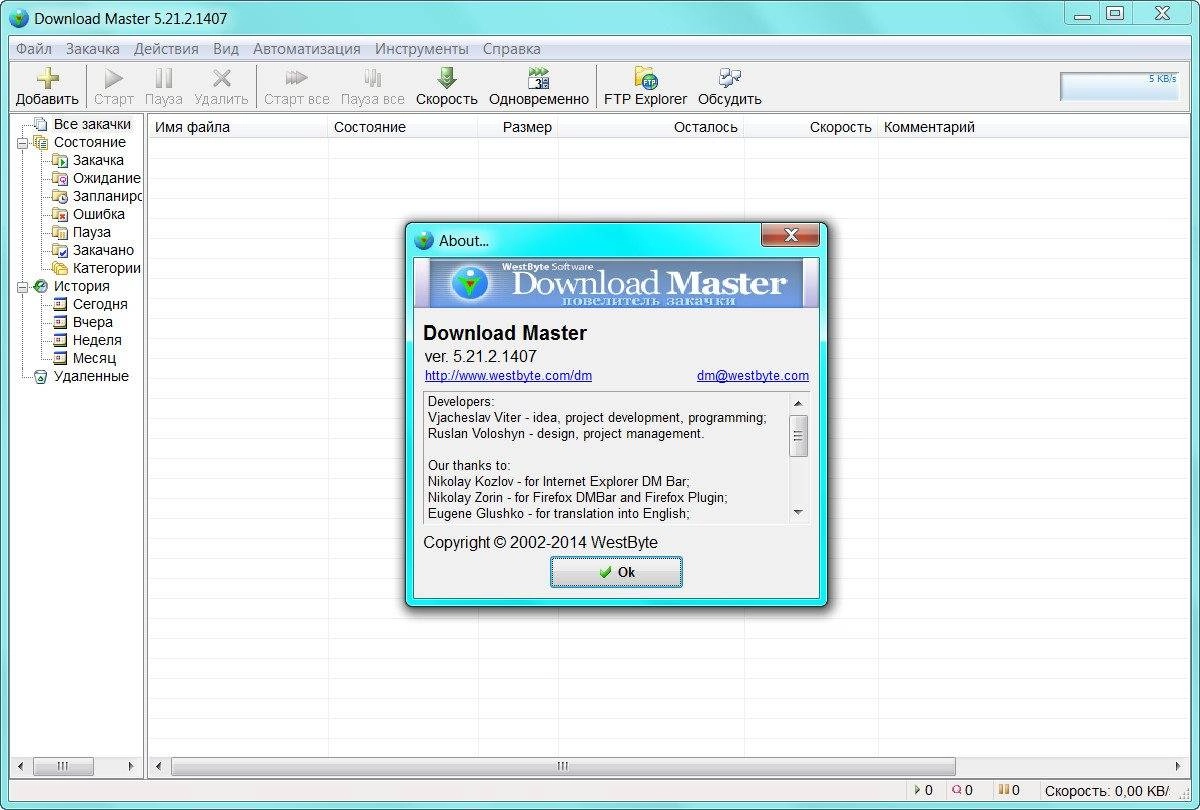Click the Добавить (Add) toolbar icon
This screenshot has width=1200, height=810.
(47, 87)
